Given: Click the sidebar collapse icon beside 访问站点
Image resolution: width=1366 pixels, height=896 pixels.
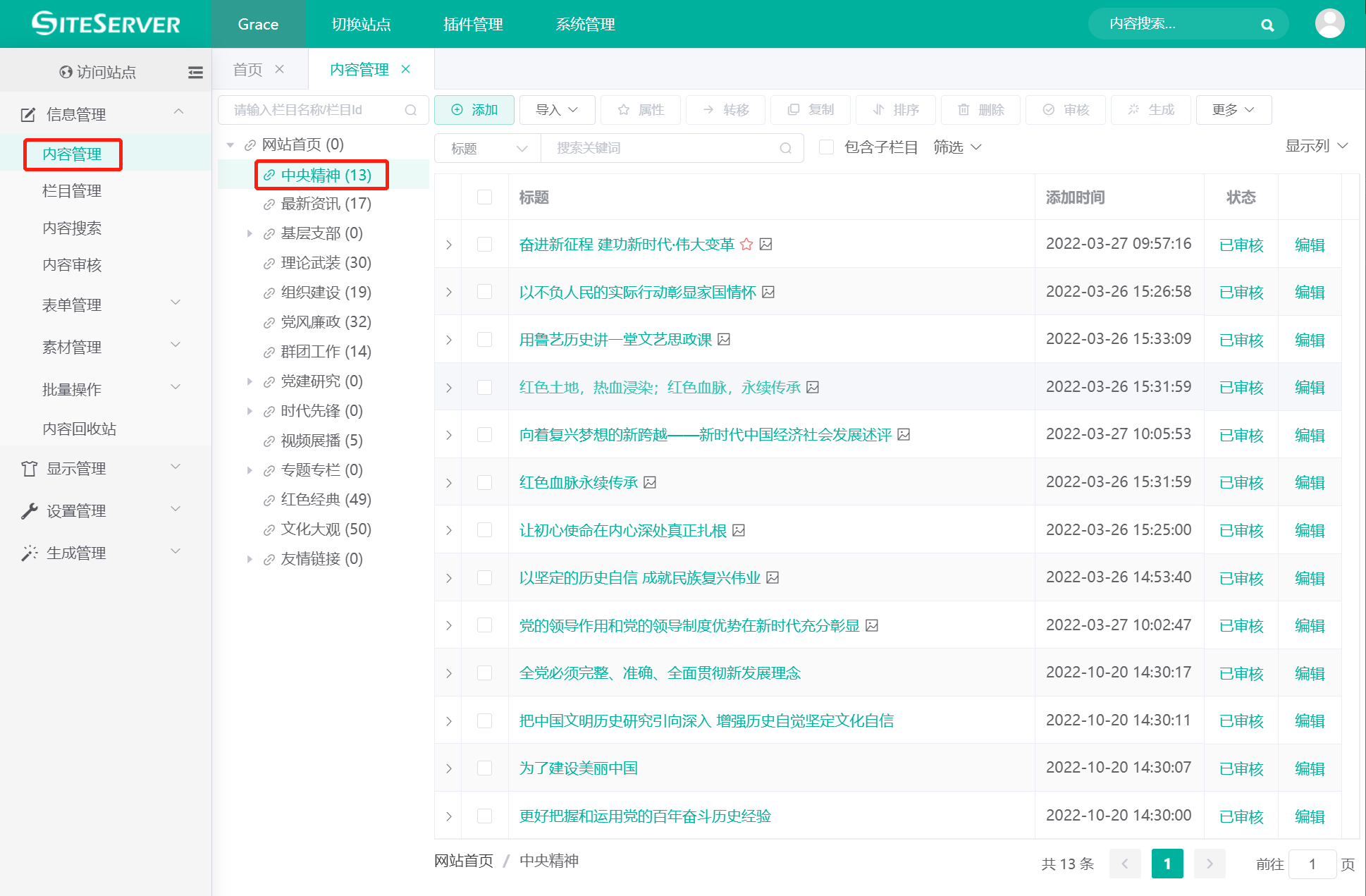Looking at the screenshot, I should 195,72.
